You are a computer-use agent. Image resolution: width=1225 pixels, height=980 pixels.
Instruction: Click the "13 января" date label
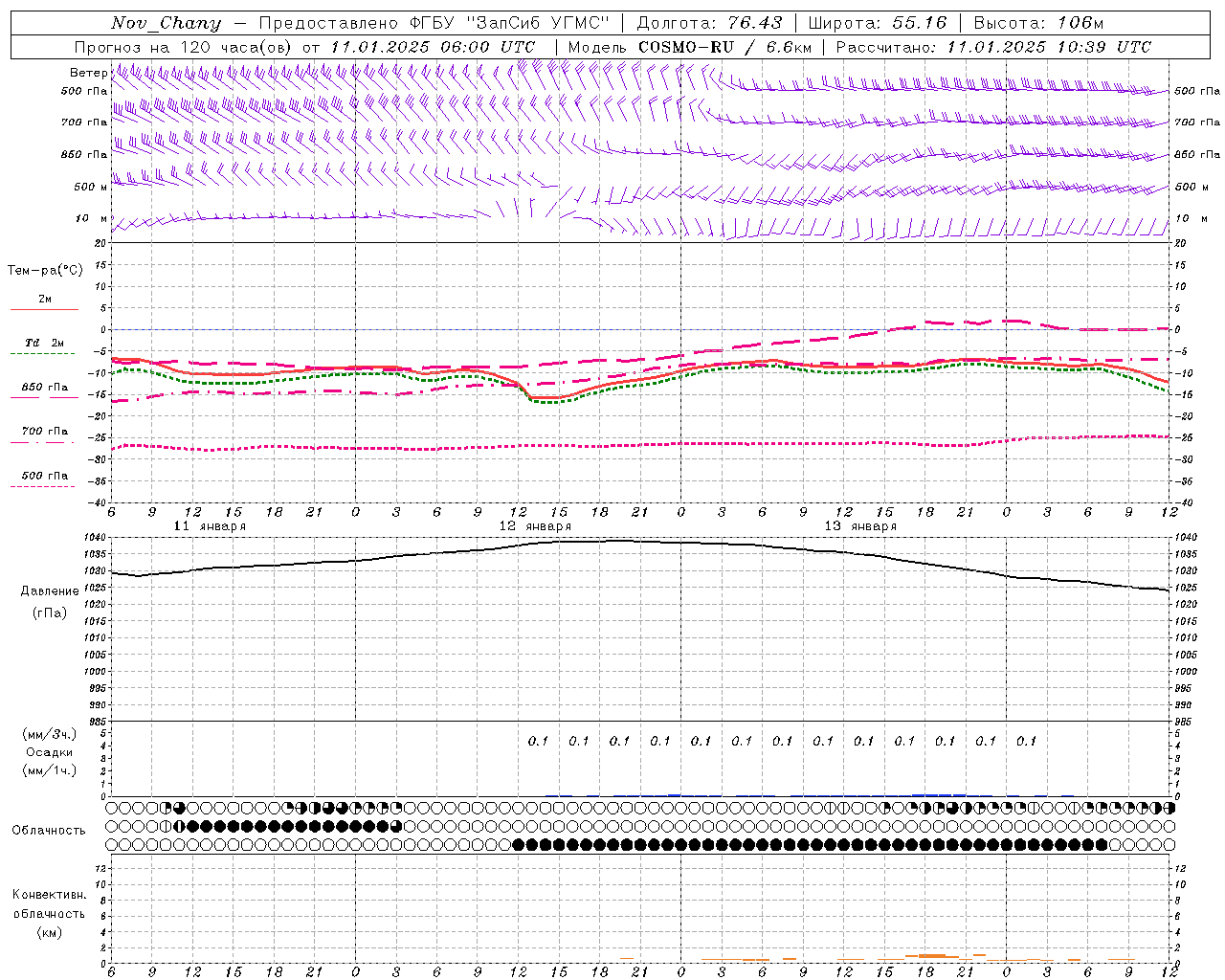click(860, 526)
